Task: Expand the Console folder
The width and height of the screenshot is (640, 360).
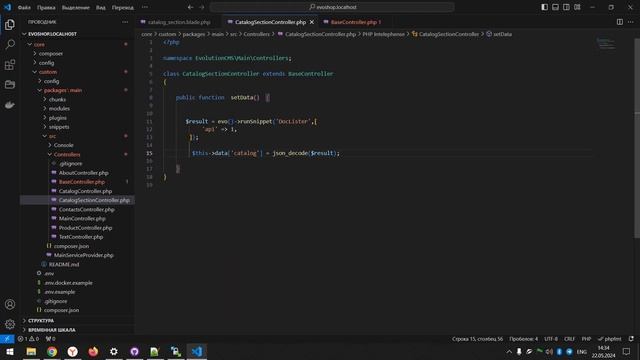Action: [x=77, y=145]
